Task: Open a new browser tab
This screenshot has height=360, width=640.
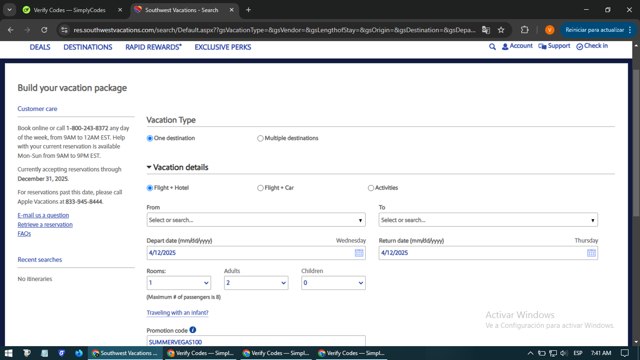Action: (248, 10)
